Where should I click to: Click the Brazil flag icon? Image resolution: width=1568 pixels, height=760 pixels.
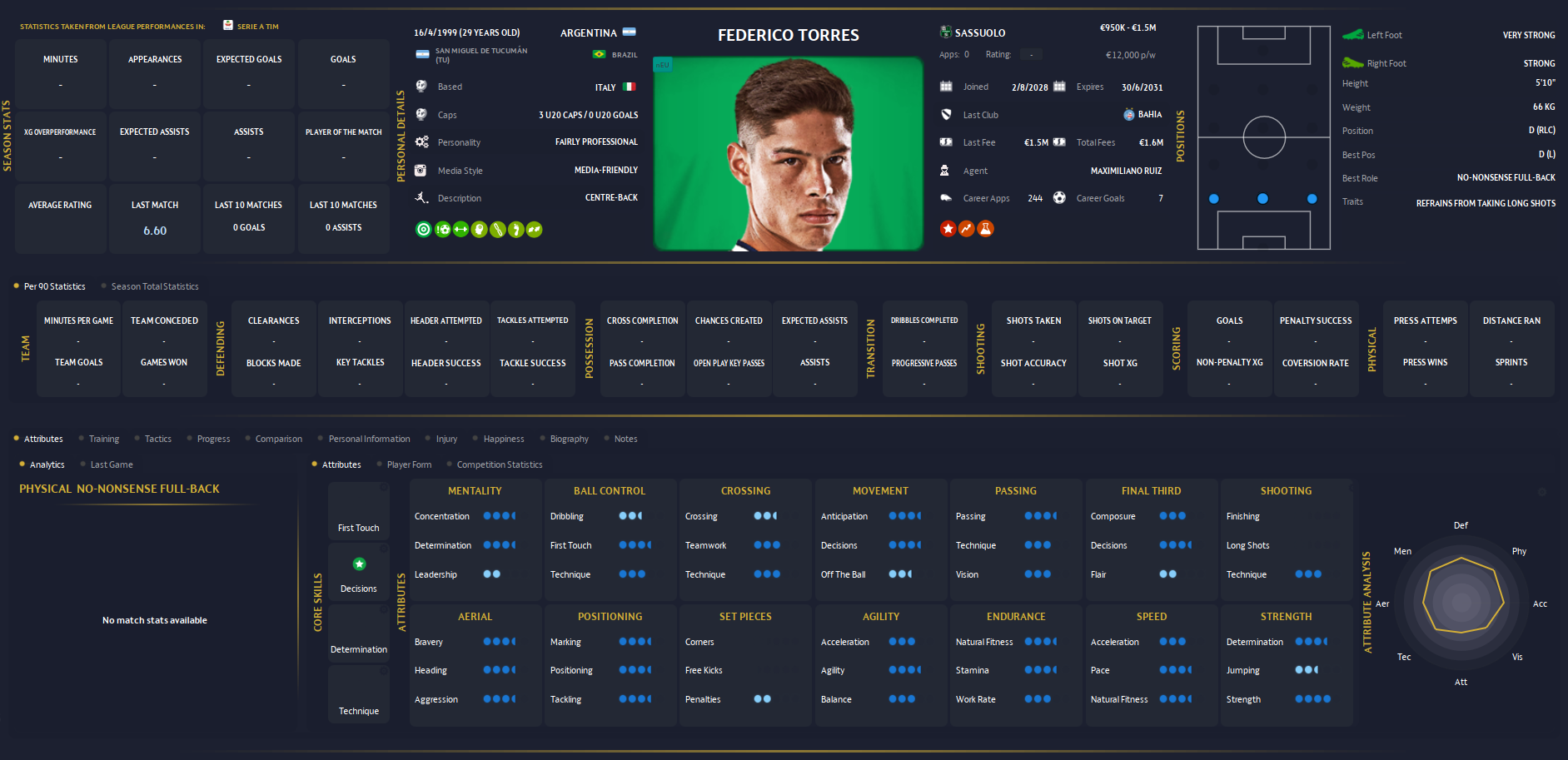click(x=599, y=54)
